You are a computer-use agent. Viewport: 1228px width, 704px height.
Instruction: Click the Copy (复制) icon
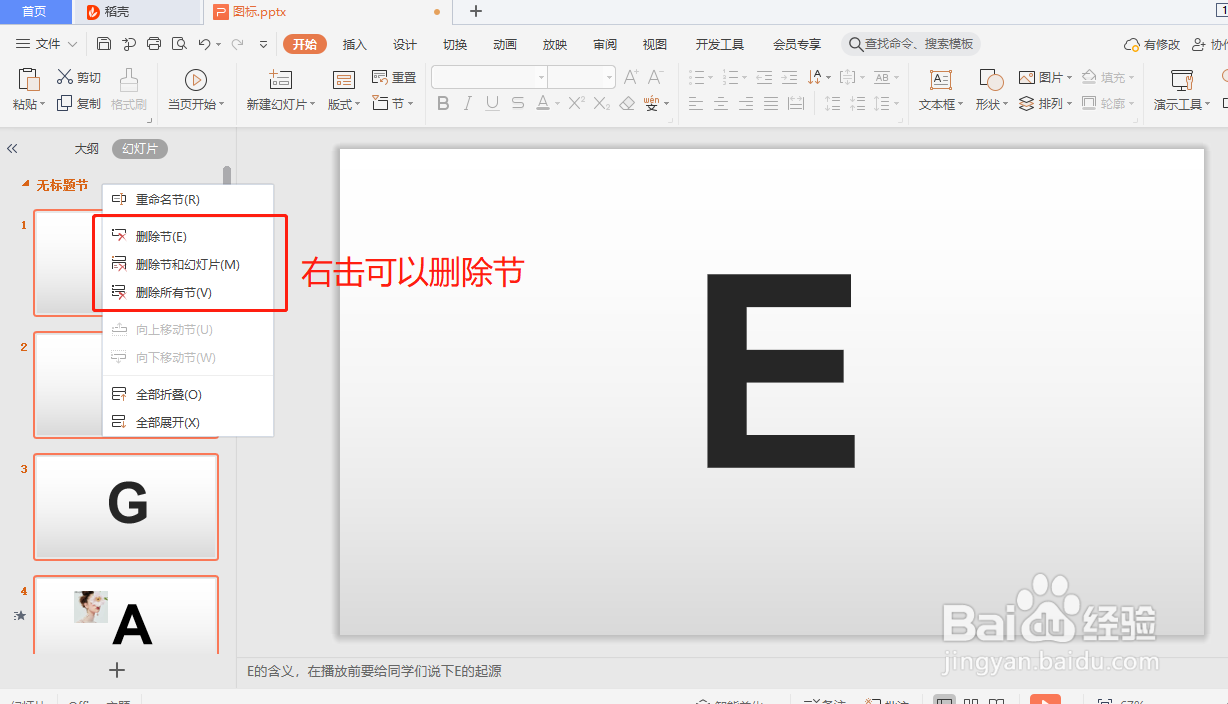click(x=65, y=103)
